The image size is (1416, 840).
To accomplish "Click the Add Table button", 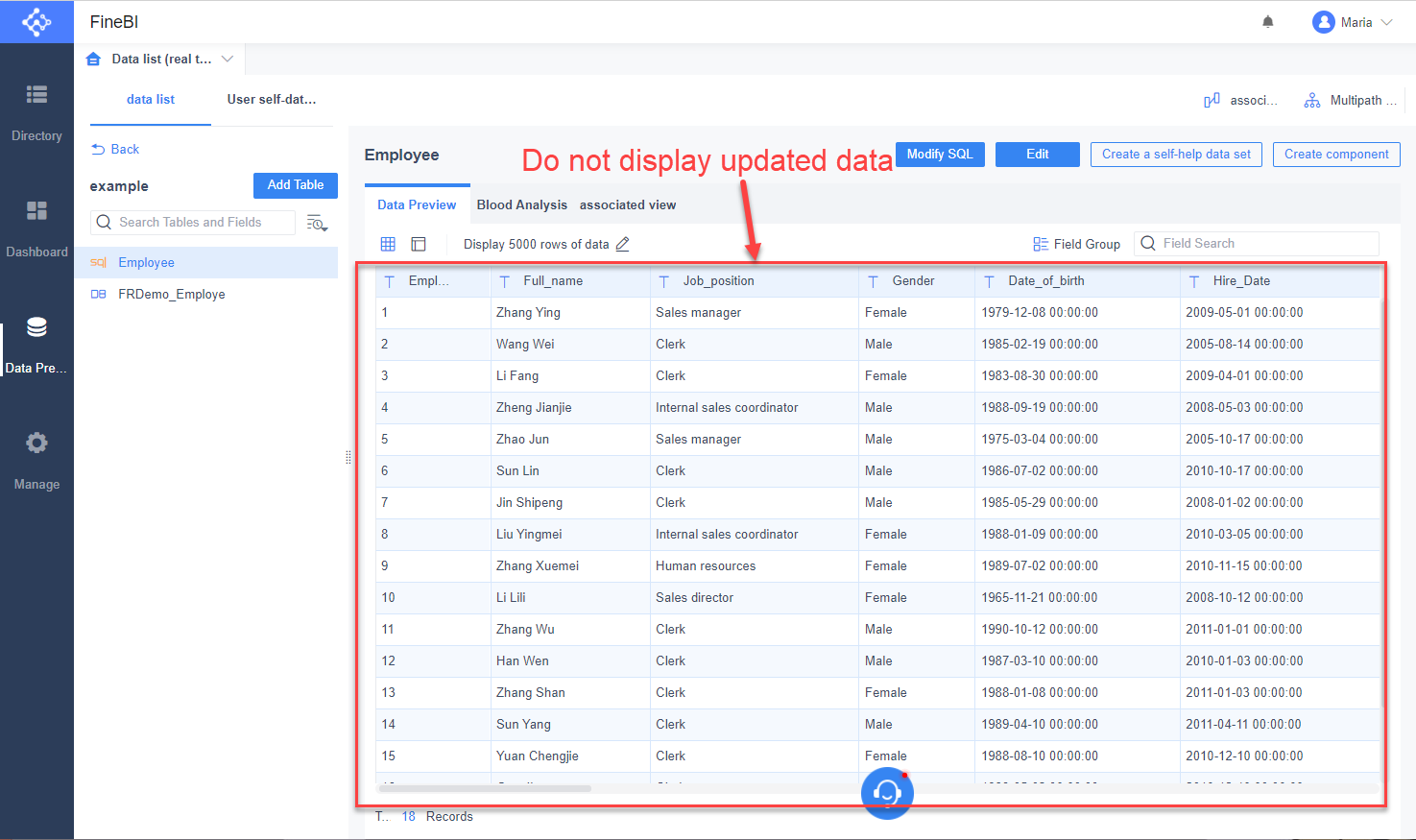I will (296, 185).
